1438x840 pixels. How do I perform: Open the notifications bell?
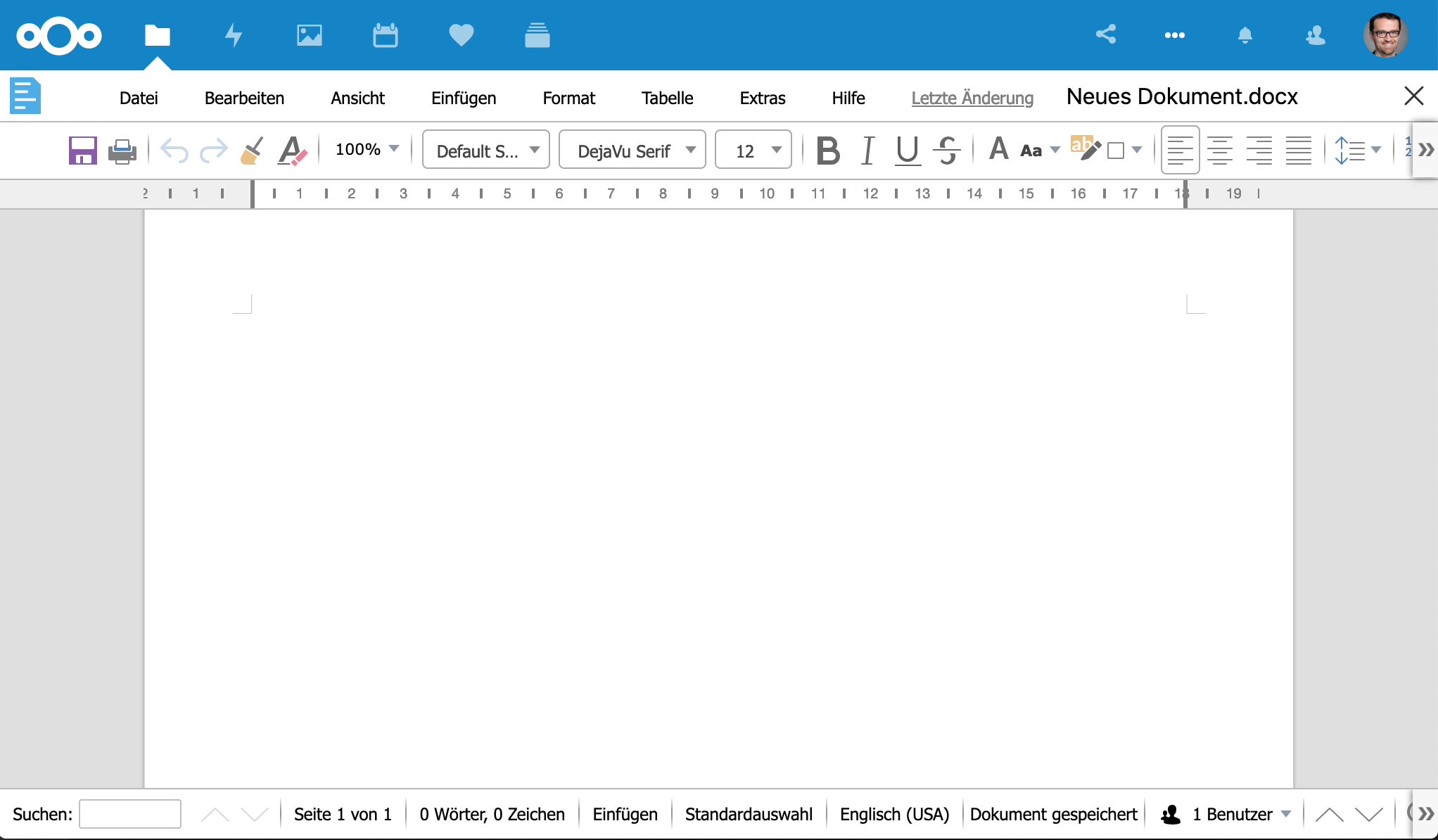point(1245,35)
